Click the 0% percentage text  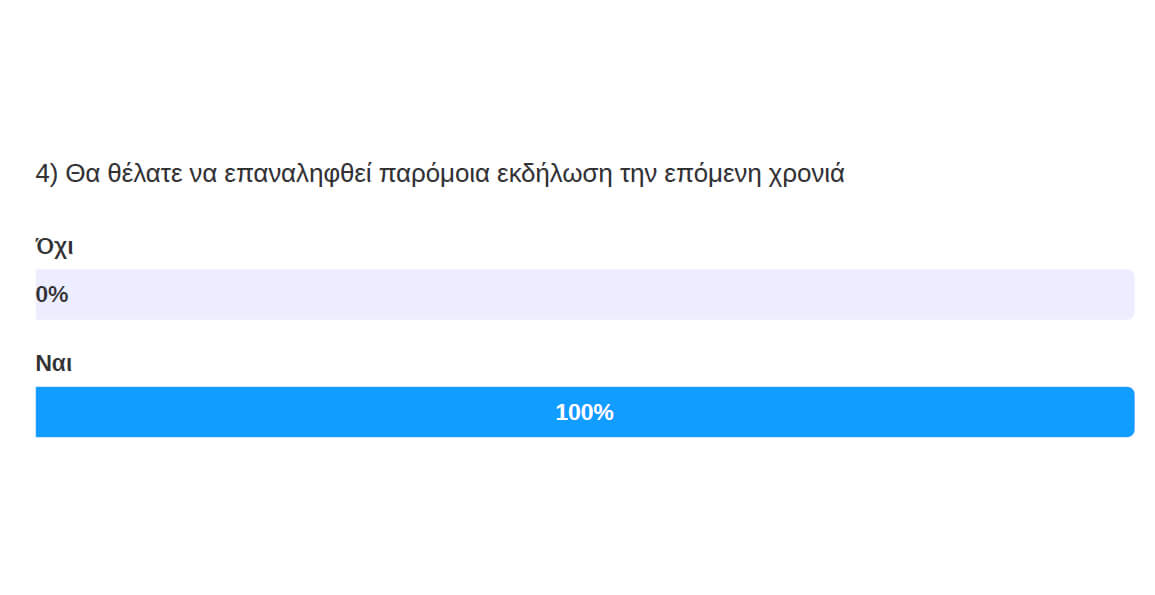pos(52,295)
